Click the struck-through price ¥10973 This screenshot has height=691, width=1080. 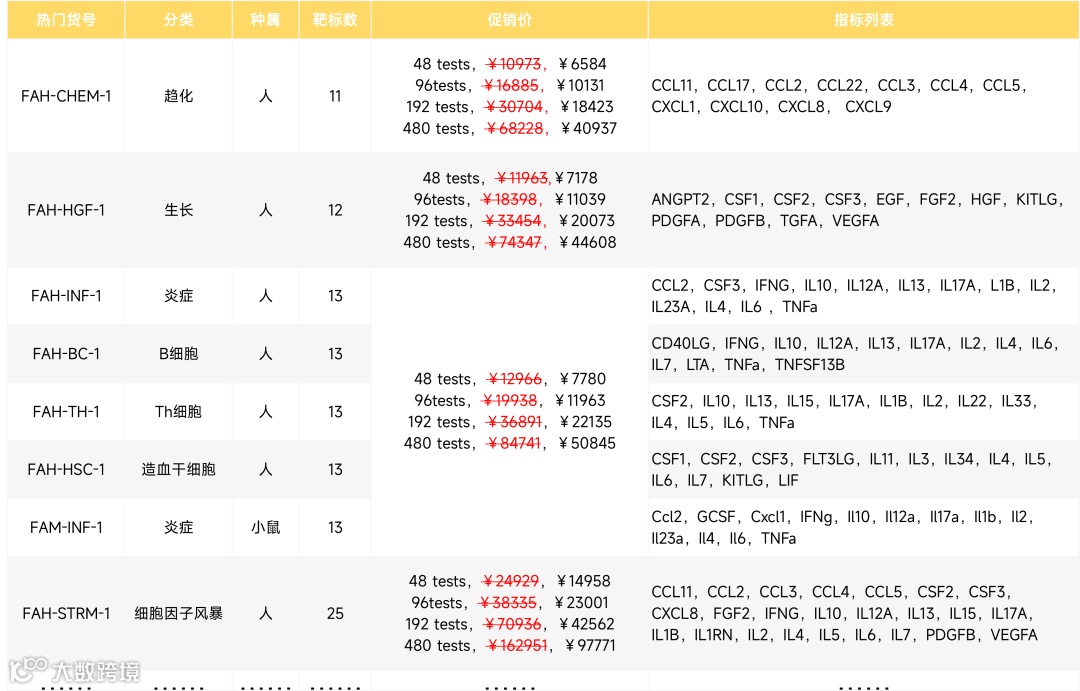(x=515, y=64)
